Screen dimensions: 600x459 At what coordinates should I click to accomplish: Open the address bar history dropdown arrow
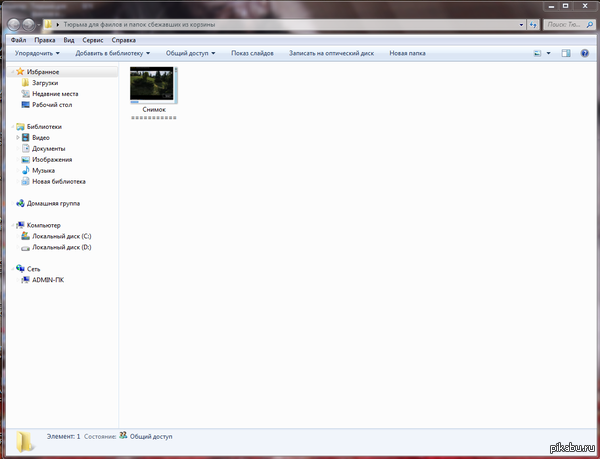pos(522,25)
